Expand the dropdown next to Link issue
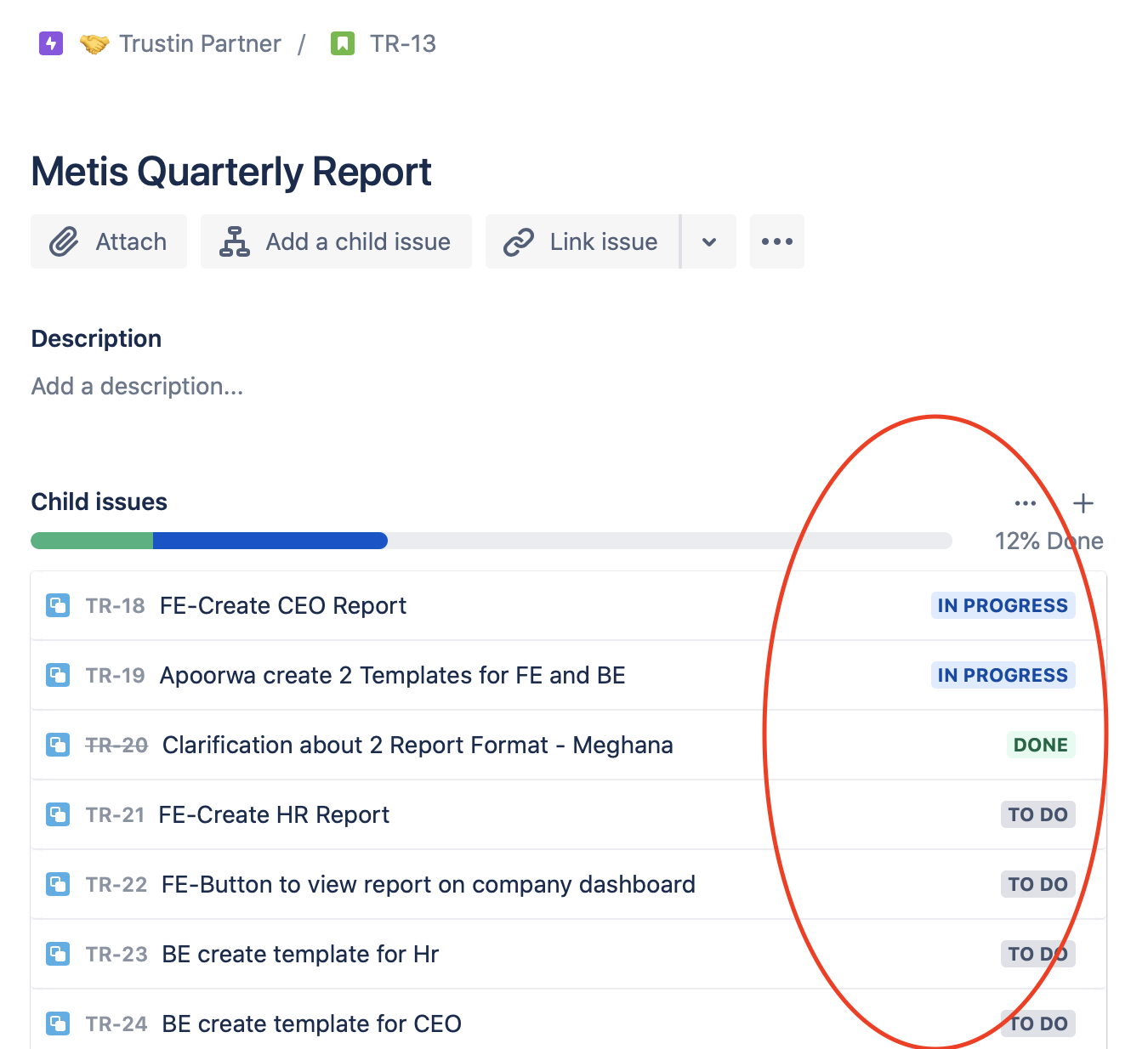The image size is (1148, 1049). click(709, 241)
